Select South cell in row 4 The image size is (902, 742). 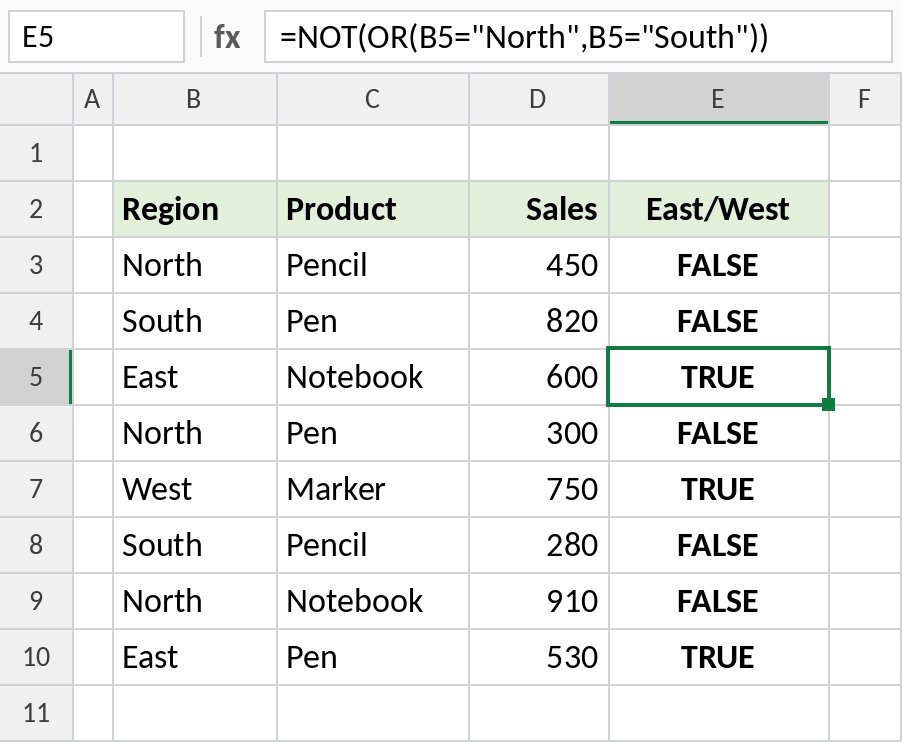click(x=195, y=321)
